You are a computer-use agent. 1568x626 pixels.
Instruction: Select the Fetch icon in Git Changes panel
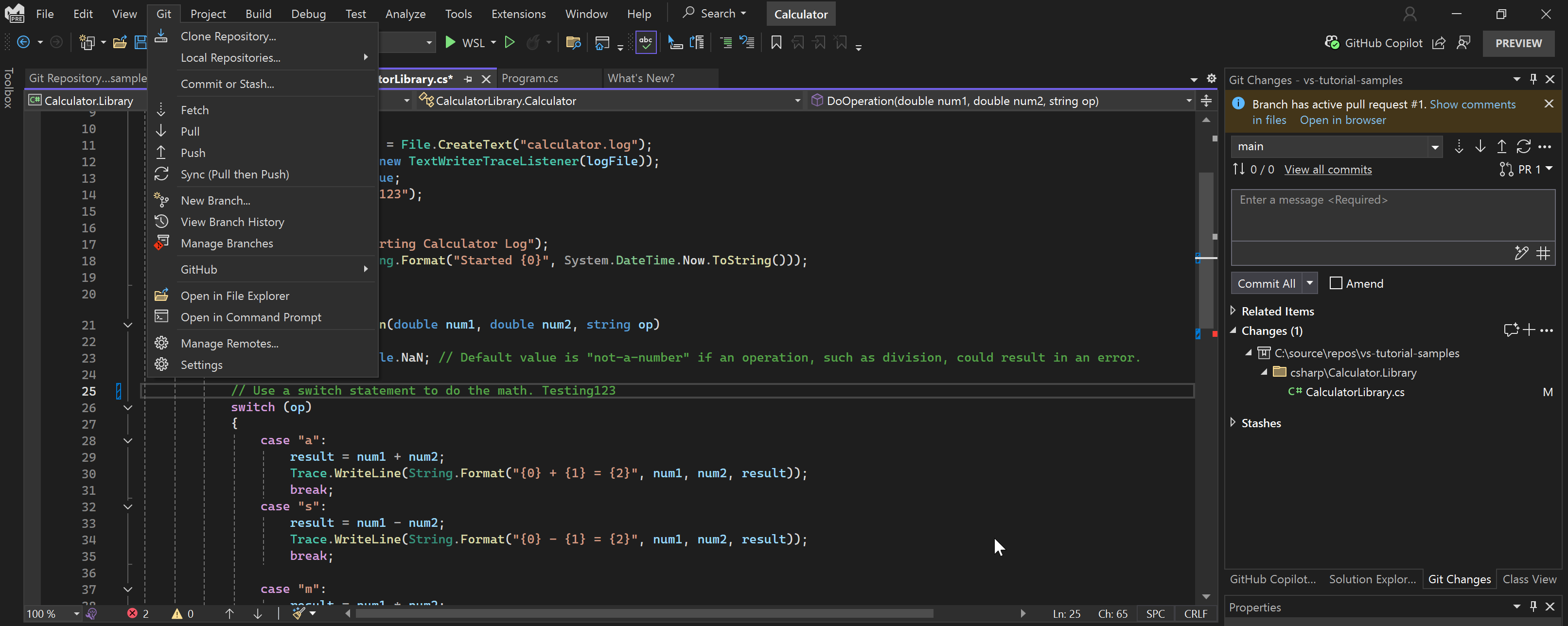[1459, 146]
